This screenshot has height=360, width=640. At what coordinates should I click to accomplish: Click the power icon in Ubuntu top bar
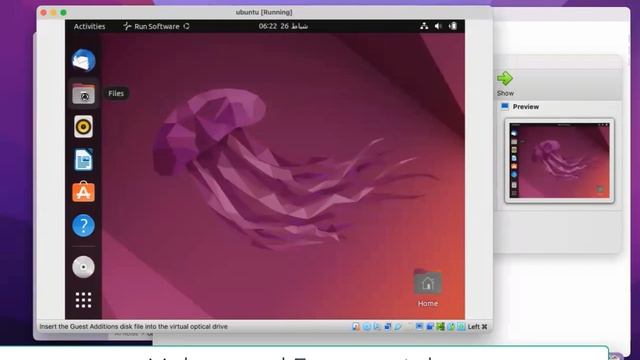point(453,26)
